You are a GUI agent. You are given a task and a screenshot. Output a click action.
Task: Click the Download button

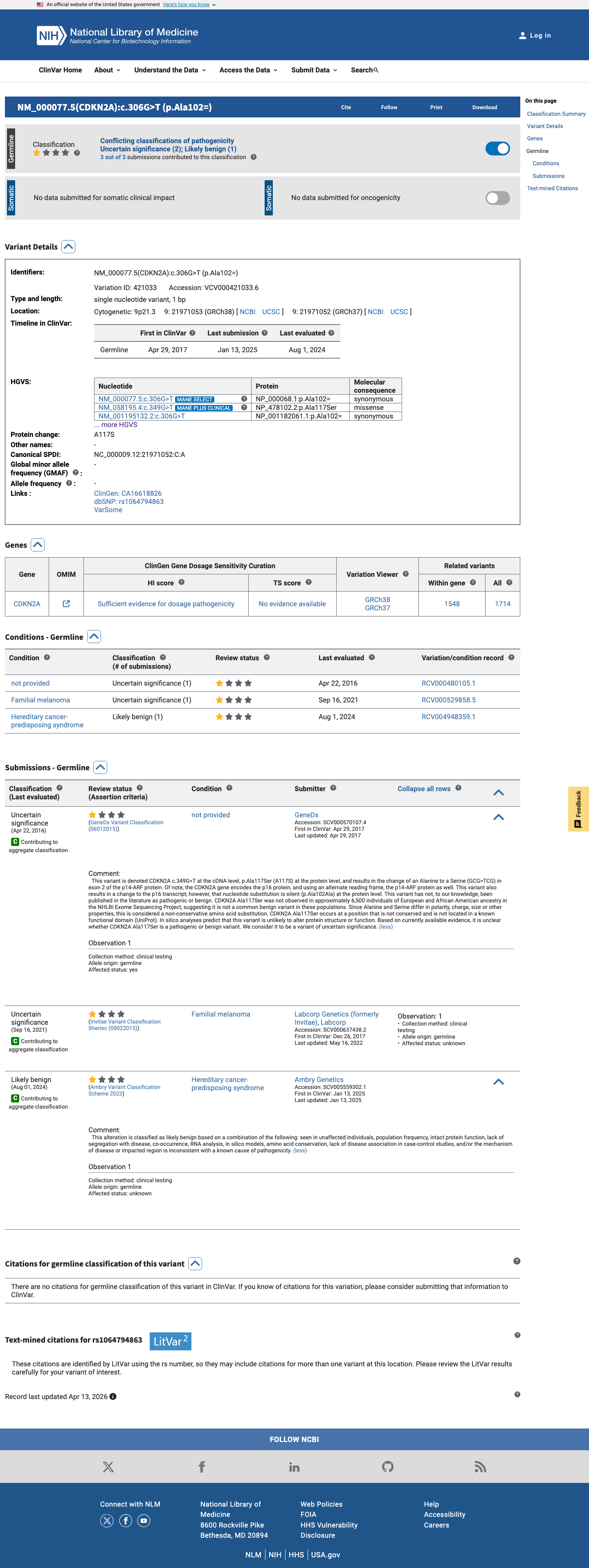[484, 107]
